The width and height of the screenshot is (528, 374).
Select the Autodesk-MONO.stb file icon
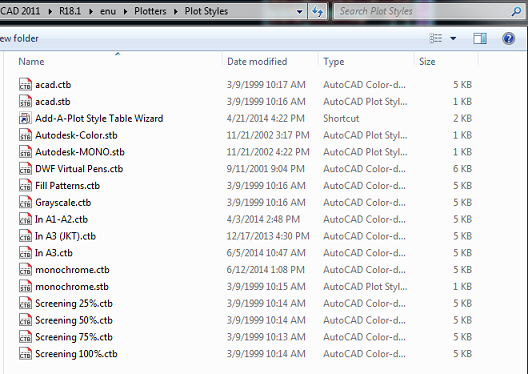(x=25, y=152)
